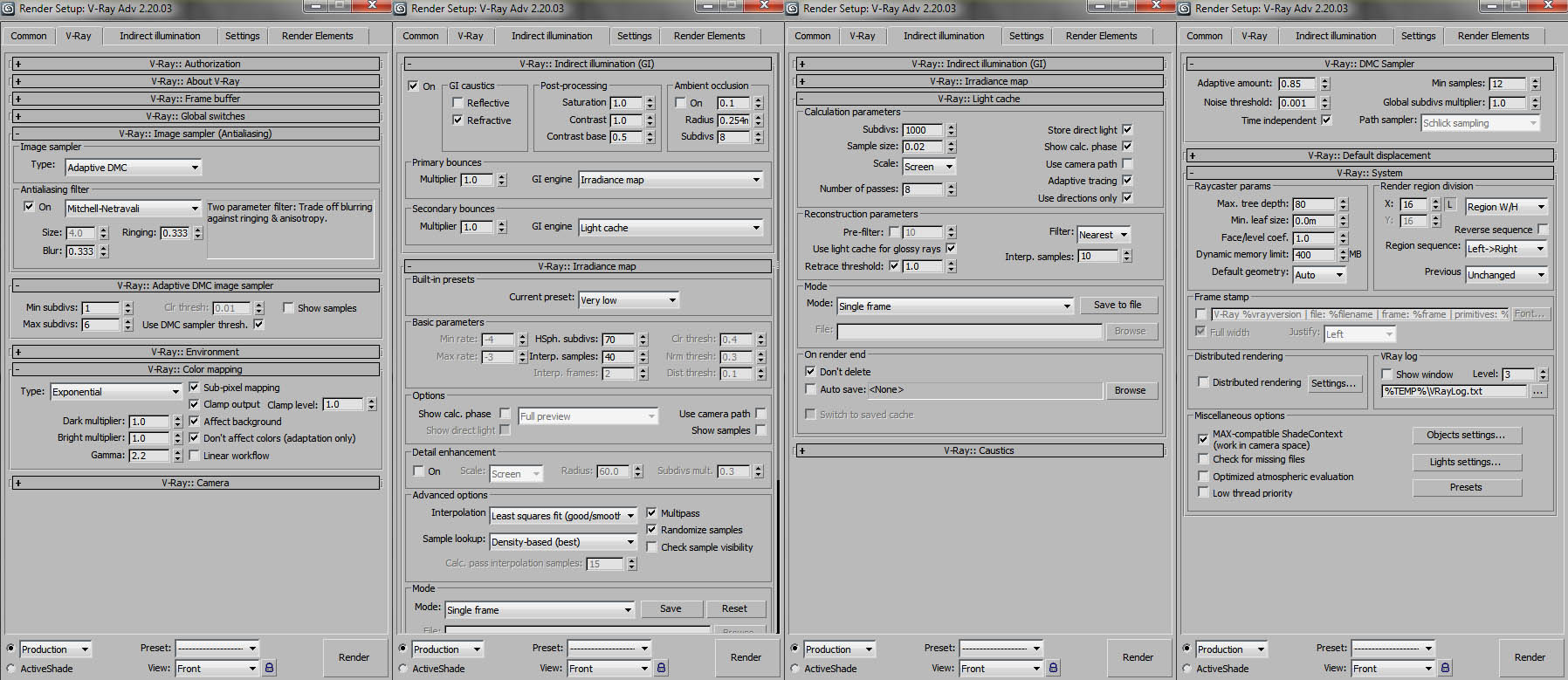
Task: Open the Primary bounces GI engine dropdown
Action: pos(671,180)
